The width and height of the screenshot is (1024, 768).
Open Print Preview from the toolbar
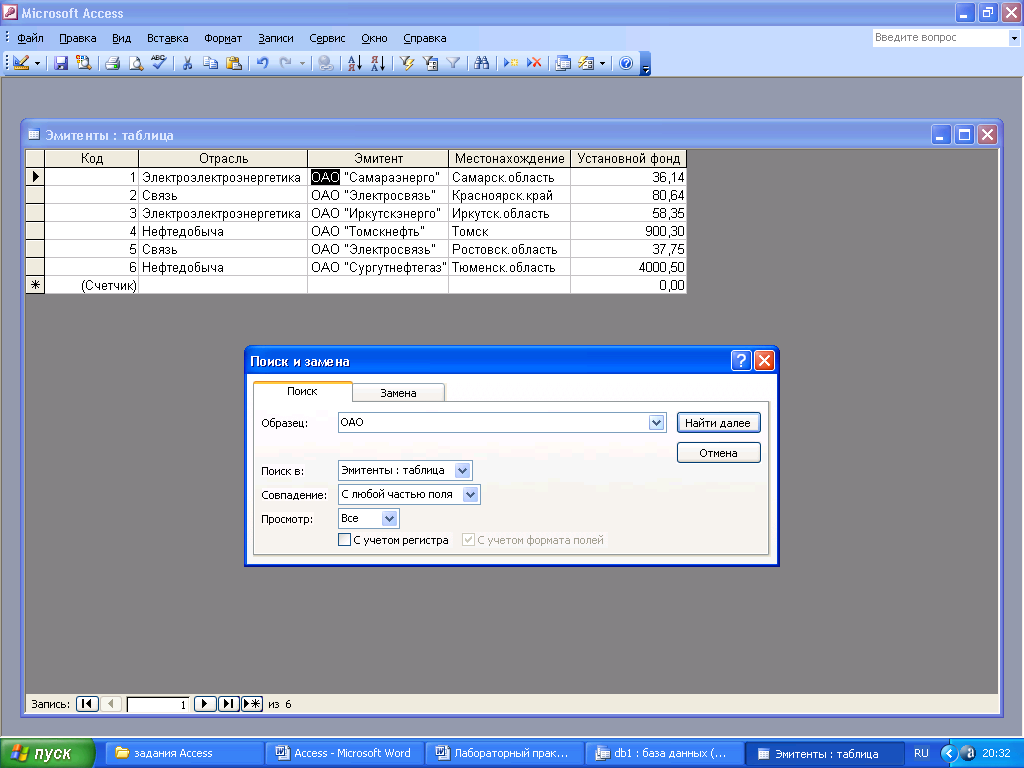136,63
